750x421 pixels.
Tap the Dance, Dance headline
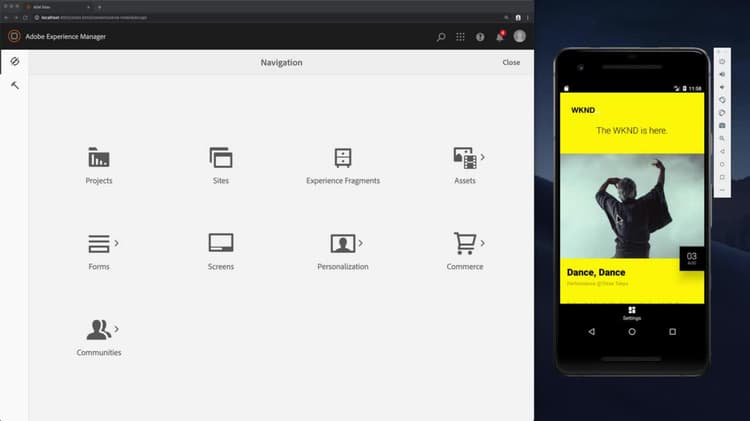click(596, 272)
